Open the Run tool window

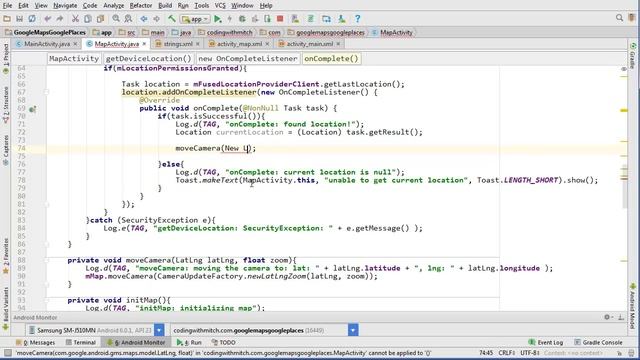pos(189,342)
